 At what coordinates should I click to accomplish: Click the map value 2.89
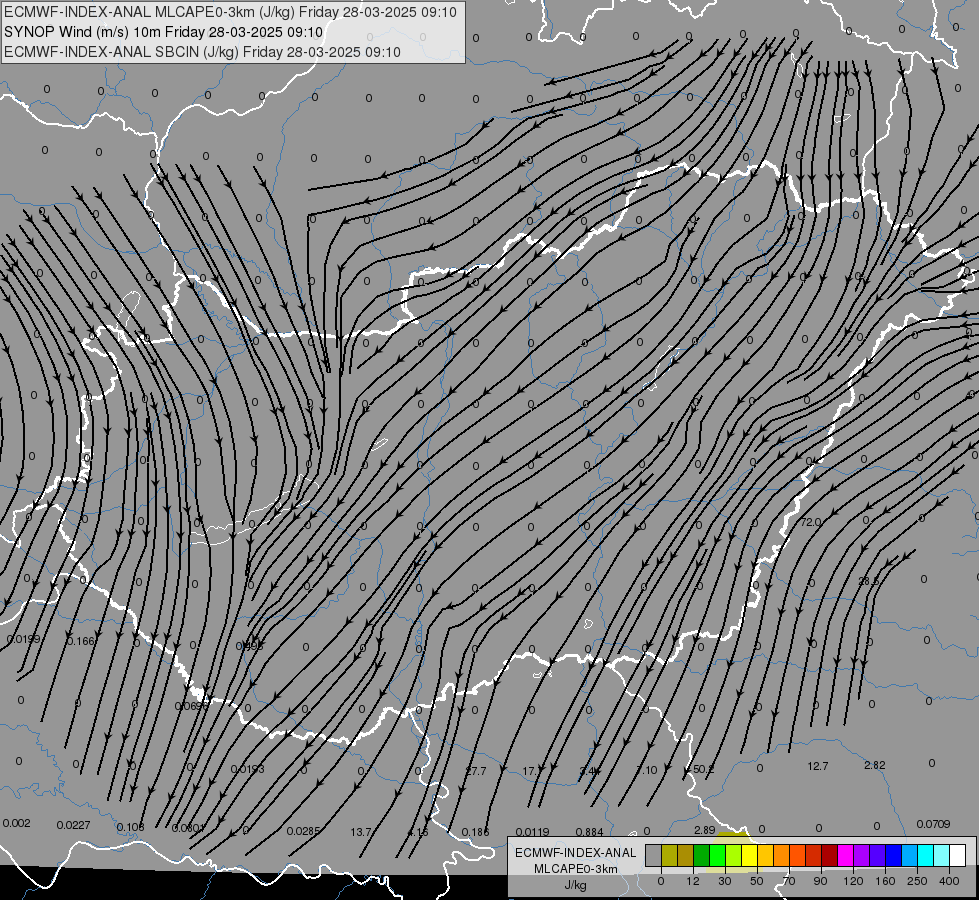[704, 830]
